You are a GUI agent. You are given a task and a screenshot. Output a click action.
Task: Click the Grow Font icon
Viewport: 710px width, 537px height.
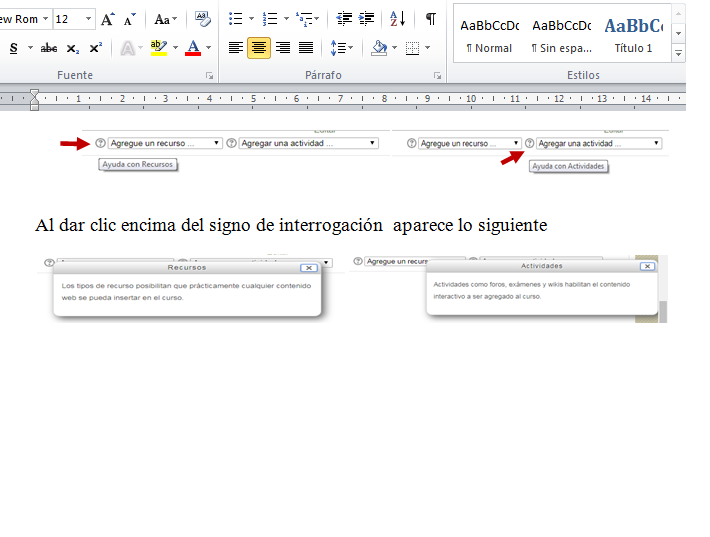click(107, 19)
